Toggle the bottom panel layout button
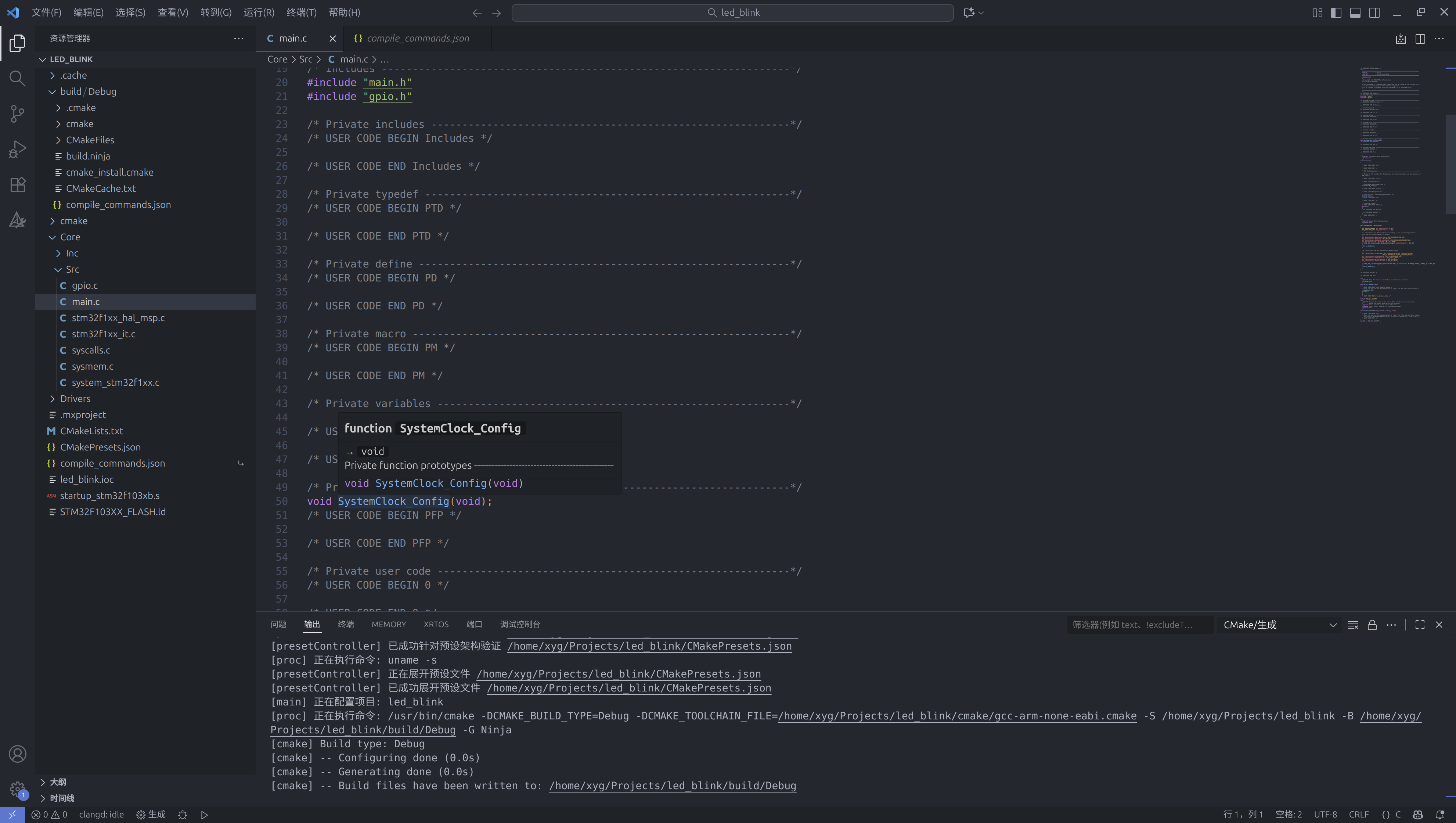 [x=1355, y=12]
